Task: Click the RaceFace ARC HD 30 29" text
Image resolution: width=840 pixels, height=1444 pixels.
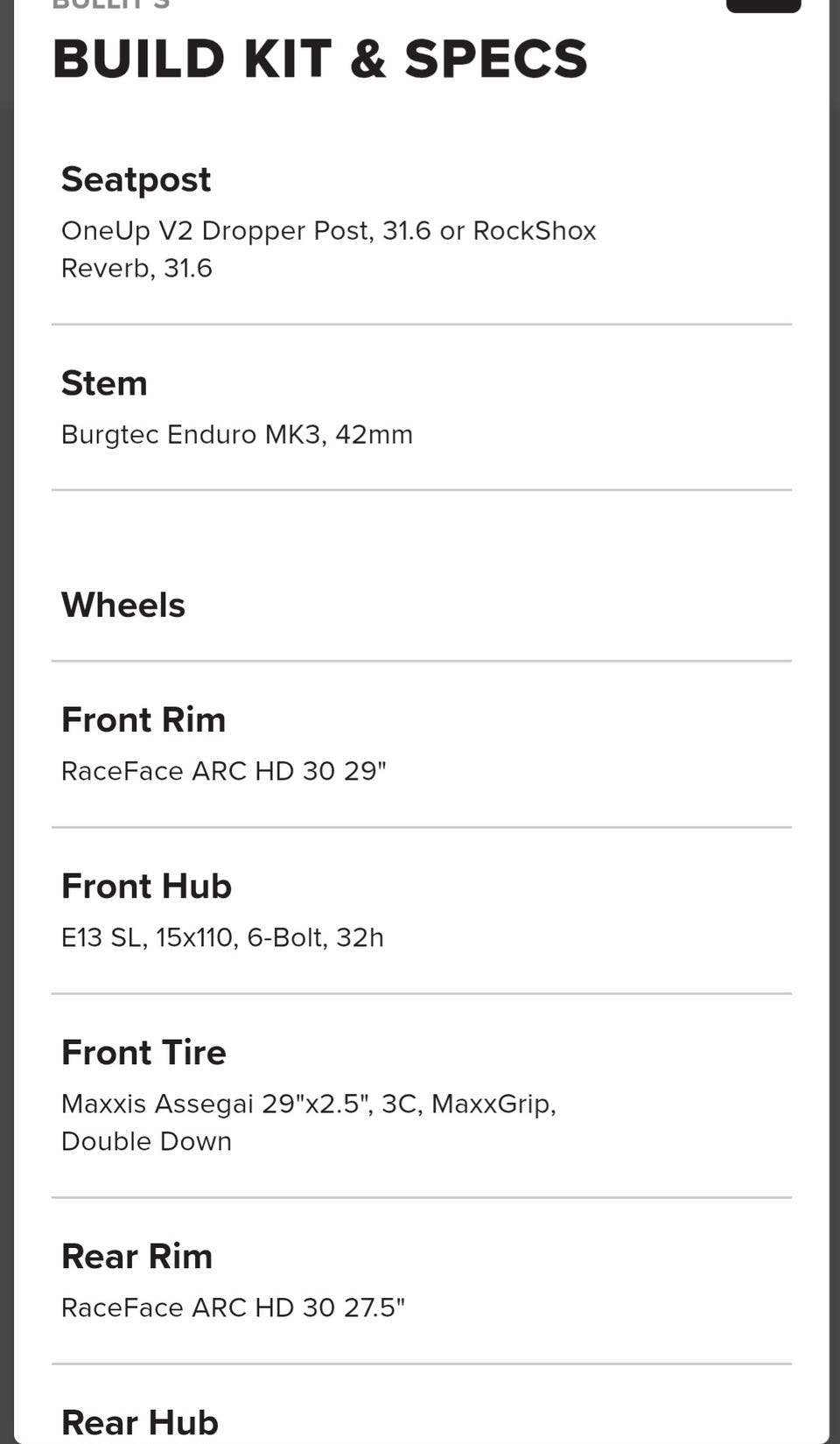Action: [223, 771]
